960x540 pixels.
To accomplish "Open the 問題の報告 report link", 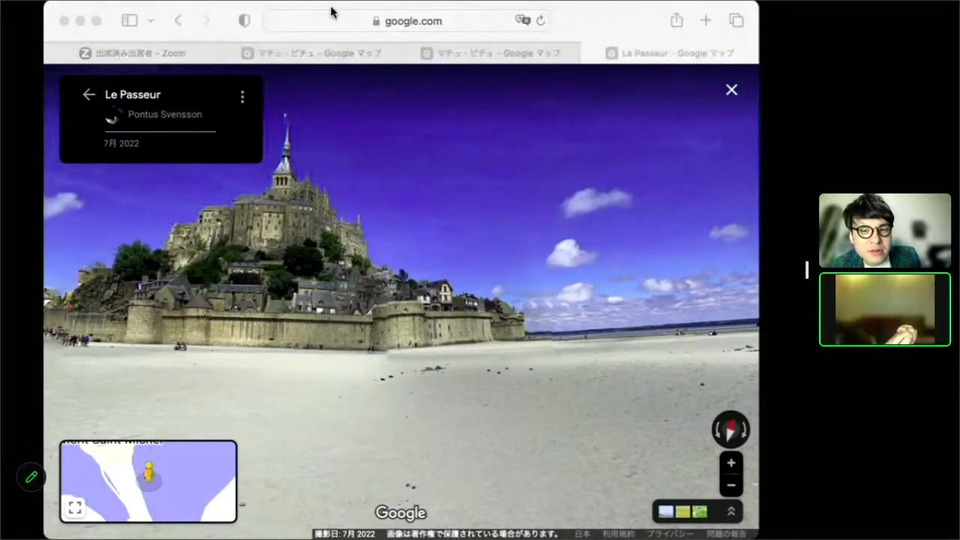I will (727, 534).
